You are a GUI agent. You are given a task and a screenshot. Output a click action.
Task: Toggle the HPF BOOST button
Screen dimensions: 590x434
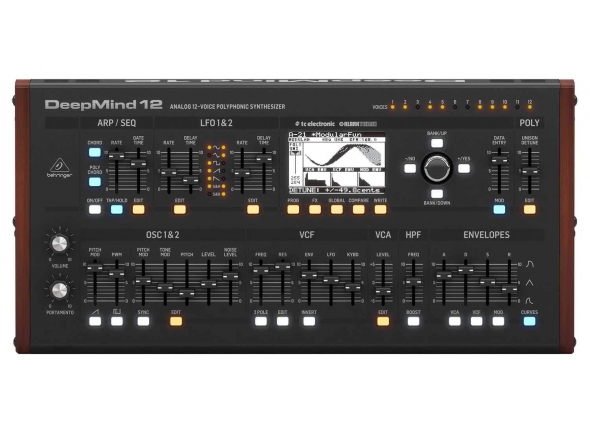tap(413, 321)
